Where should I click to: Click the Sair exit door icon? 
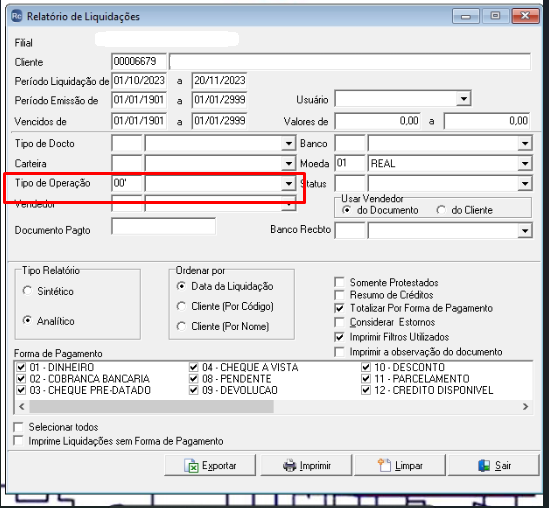pyautogui.click(x=484, y=466)
